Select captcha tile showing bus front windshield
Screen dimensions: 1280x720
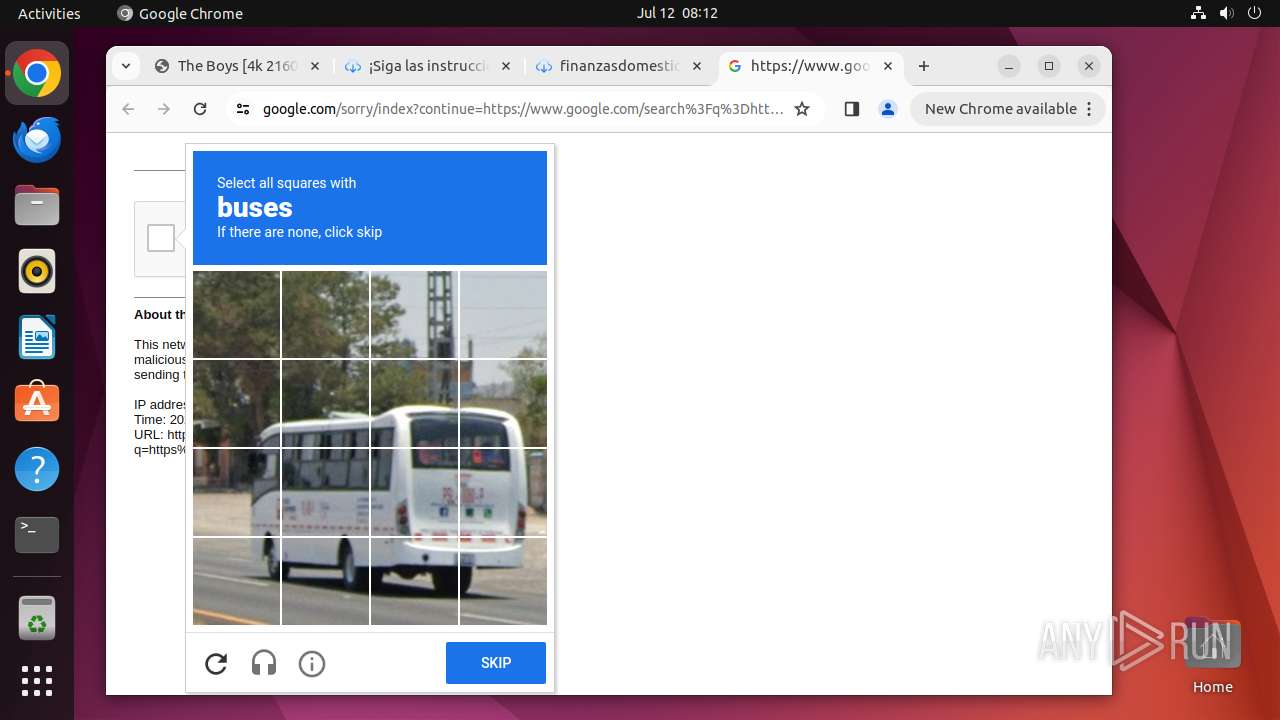point(236,492)
